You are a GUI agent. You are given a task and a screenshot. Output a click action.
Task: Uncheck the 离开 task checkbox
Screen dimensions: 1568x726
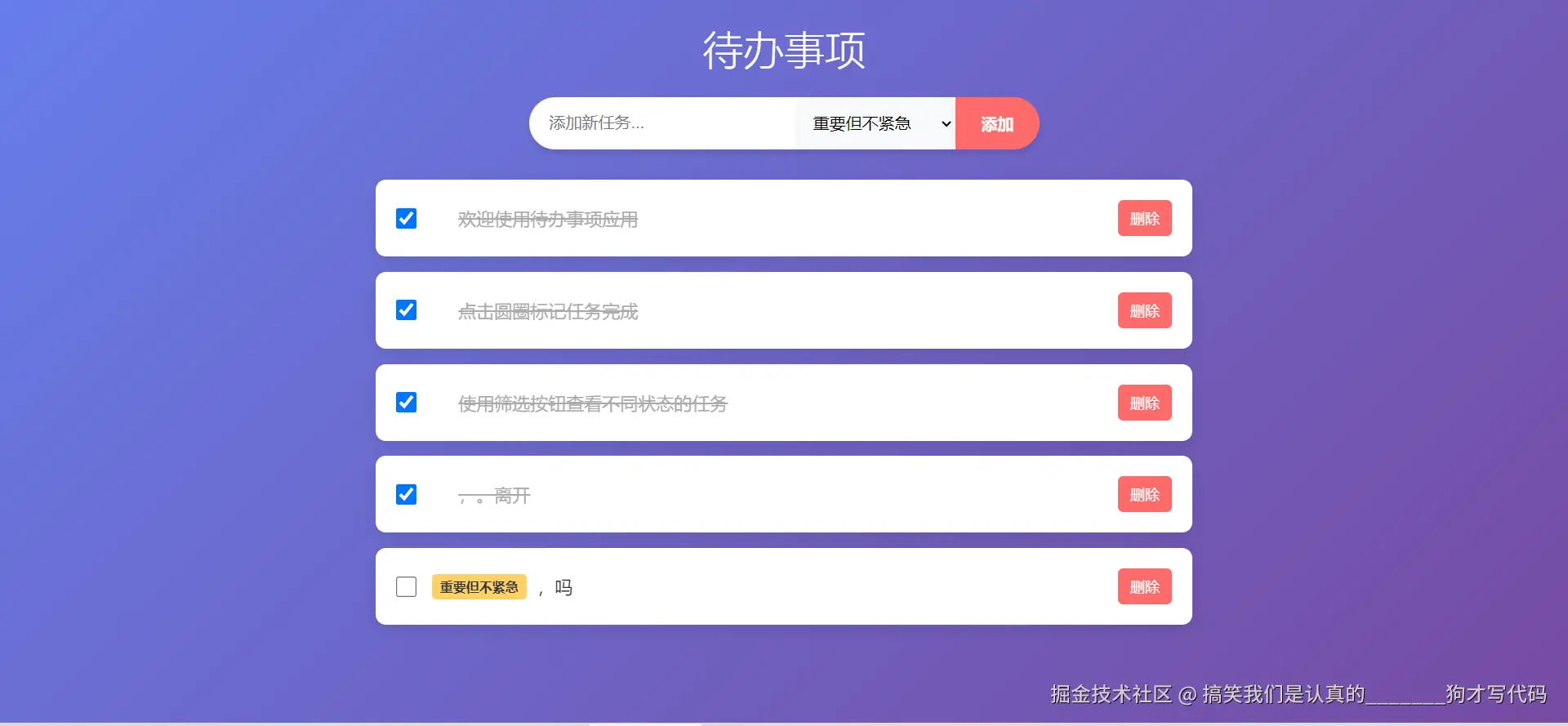pyautogui.click(x=406, y=495)
